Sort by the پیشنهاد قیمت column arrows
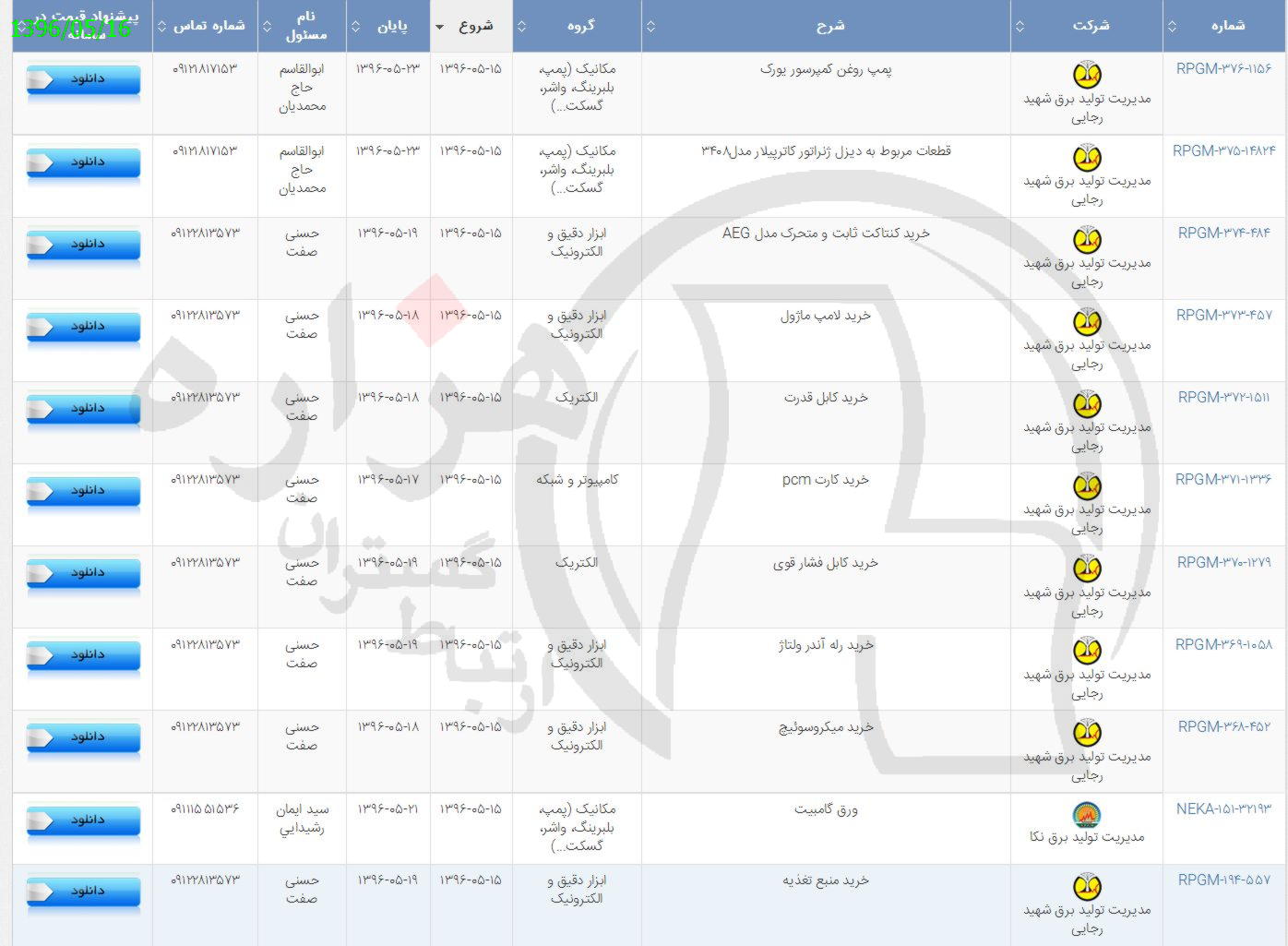Screen dimensions: 1288x946 (x=21, y=26)
